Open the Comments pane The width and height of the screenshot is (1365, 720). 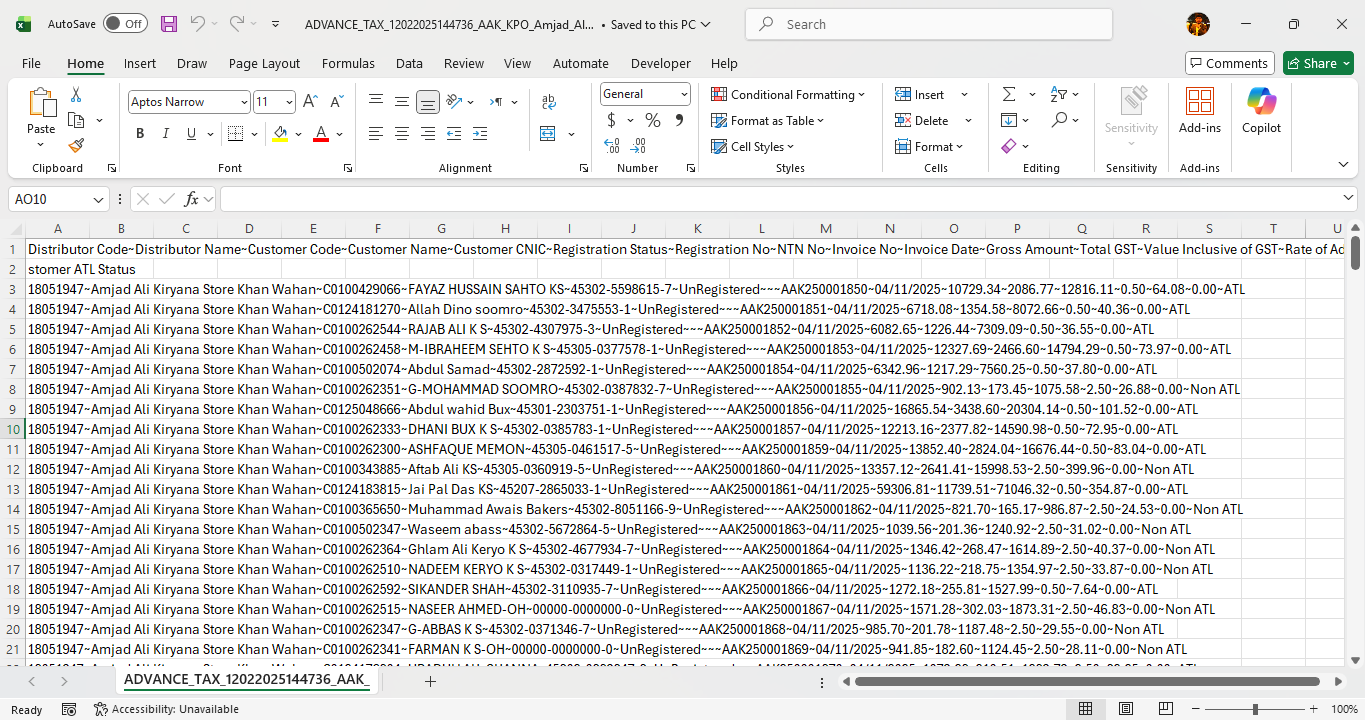1229,62
